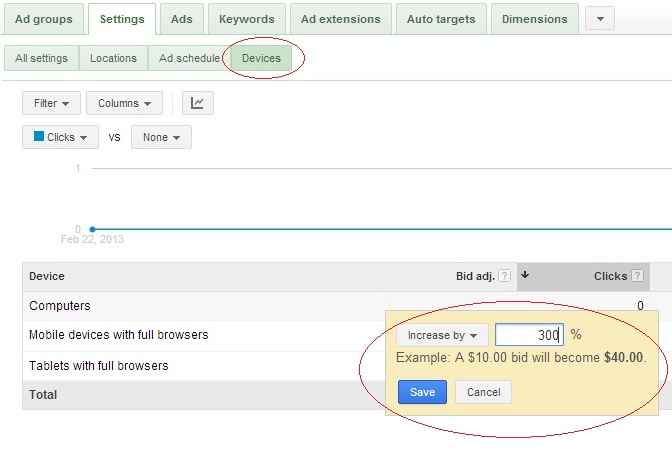Screen dimensions: 672x449
Task: Cancel the bid adjustment edit
Action: click(483, 392)
